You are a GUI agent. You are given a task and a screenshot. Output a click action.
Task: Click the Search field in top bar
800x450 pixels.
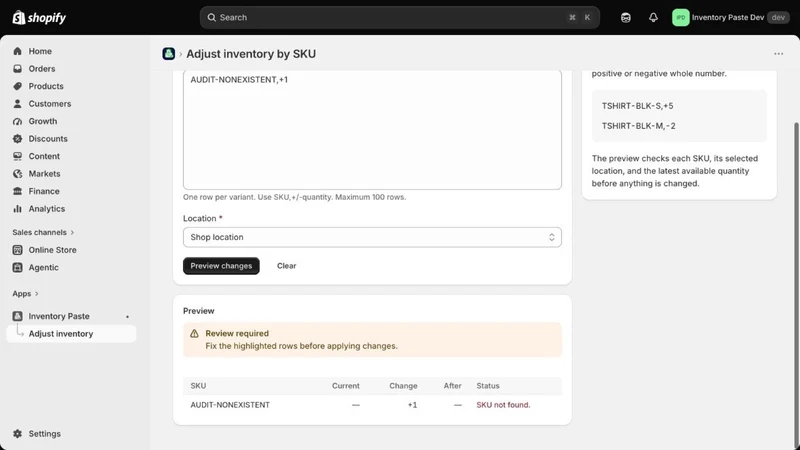(399, 17)
